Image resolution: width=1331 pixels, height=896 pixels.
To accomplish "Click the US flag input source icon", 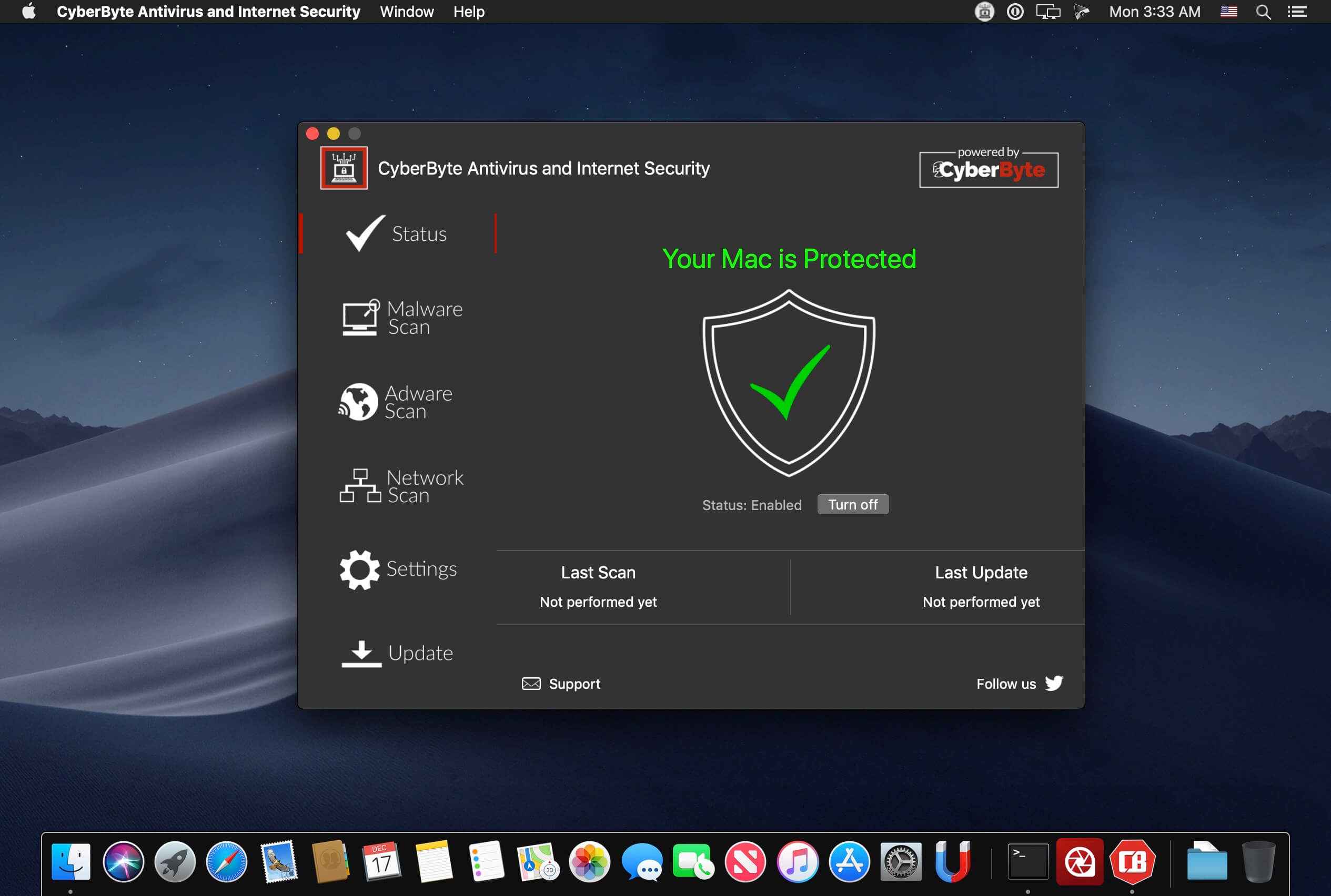I will (1228, 12).
